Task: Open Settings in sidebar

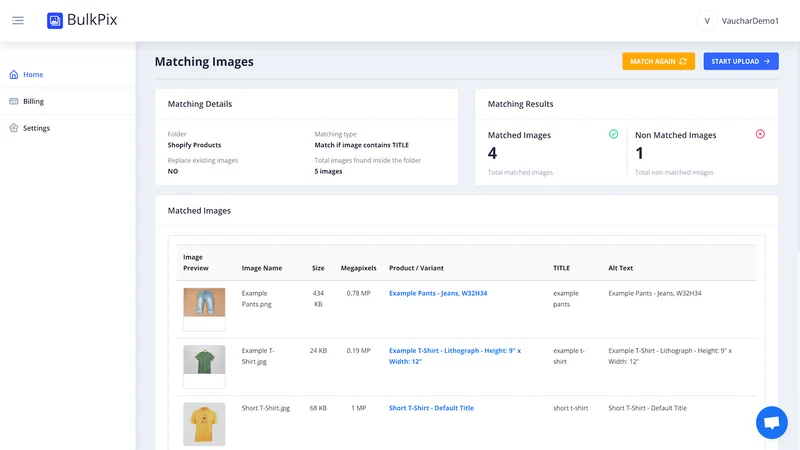Action: (x=36, y=128)
